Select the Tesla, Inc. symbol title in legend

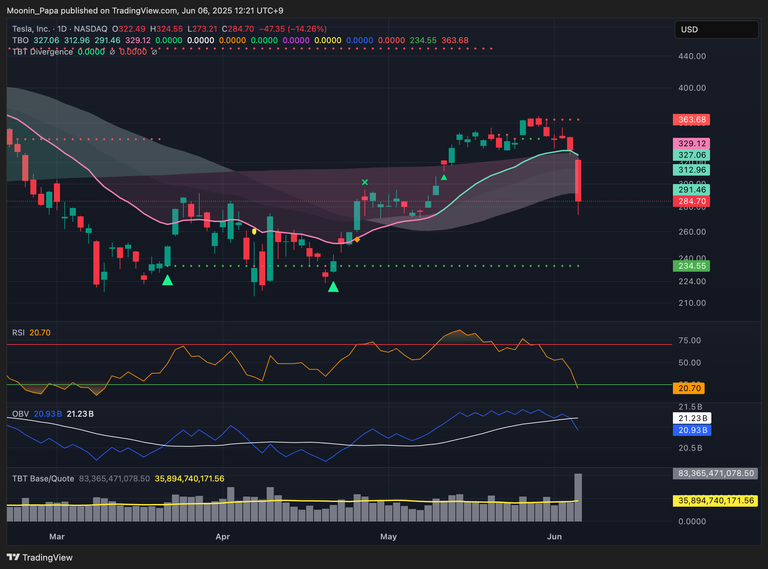(31, 29)
